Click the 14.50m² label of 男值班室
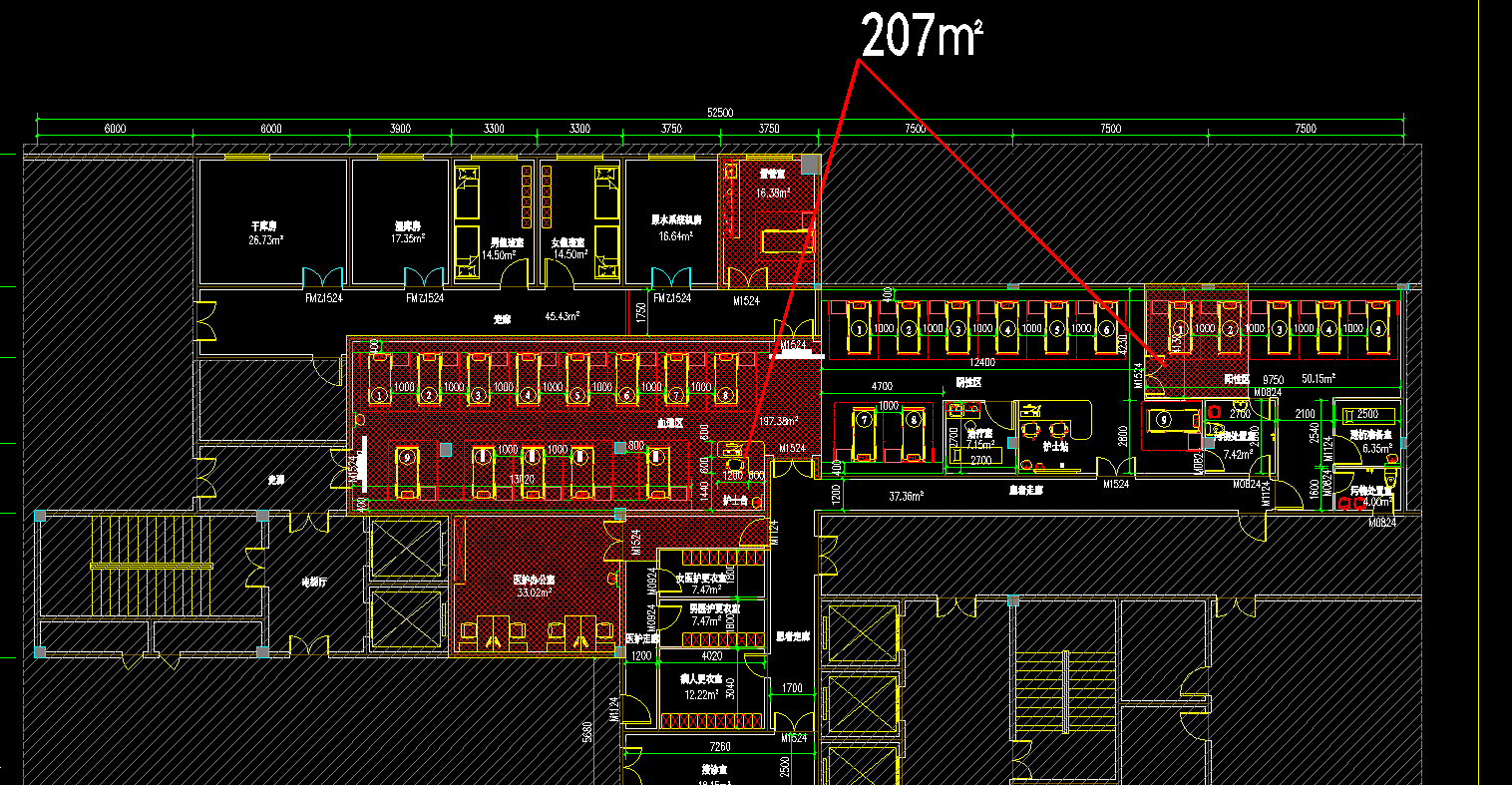Viewport: 1512px width, 785px height. coord(499,254)
